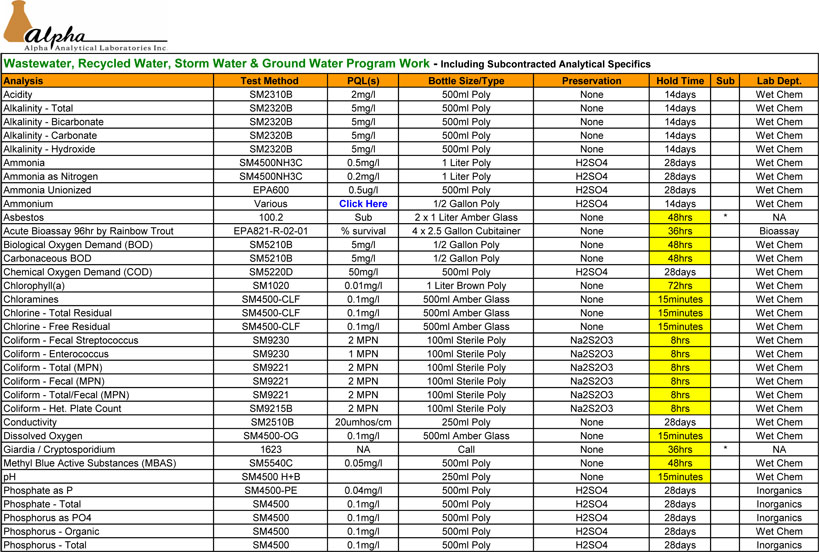This screenshot has height=553, width=820.
Task: Click the 'EPA821-R-02-01' test method cell
Action: click(x=270, y=231)
